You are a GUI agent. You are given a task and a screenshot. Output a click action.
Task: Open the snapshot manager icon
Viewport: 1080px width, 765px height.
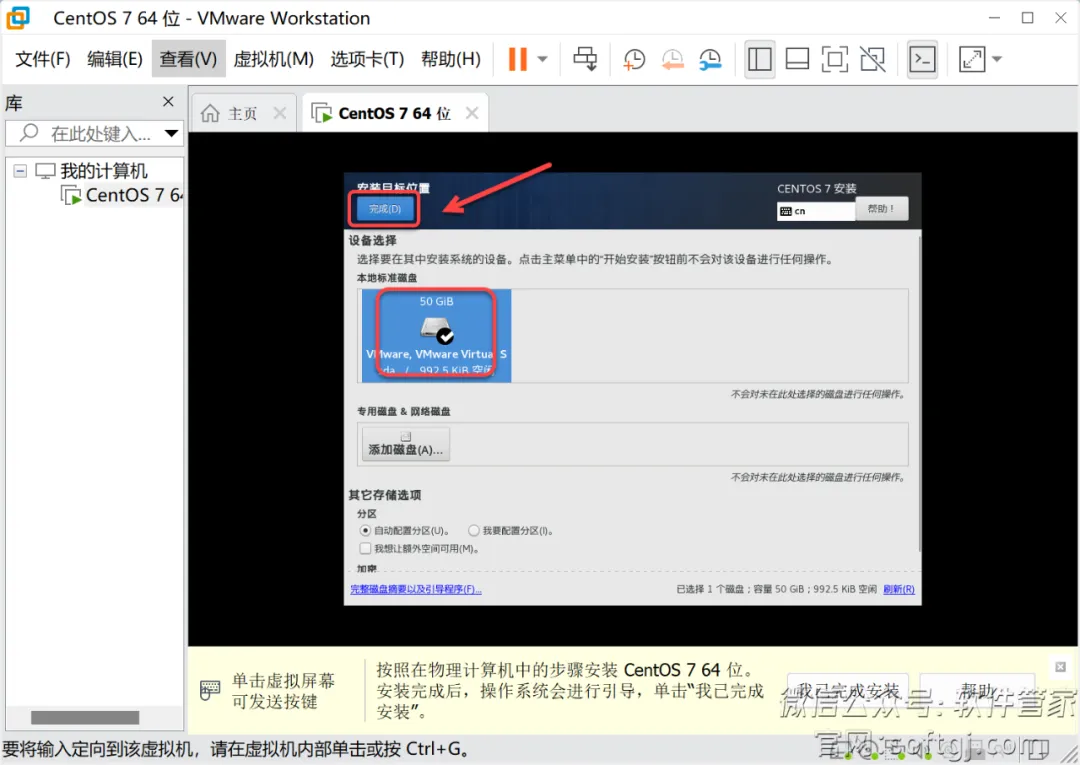pyautogui.click(x=710, y=59)
